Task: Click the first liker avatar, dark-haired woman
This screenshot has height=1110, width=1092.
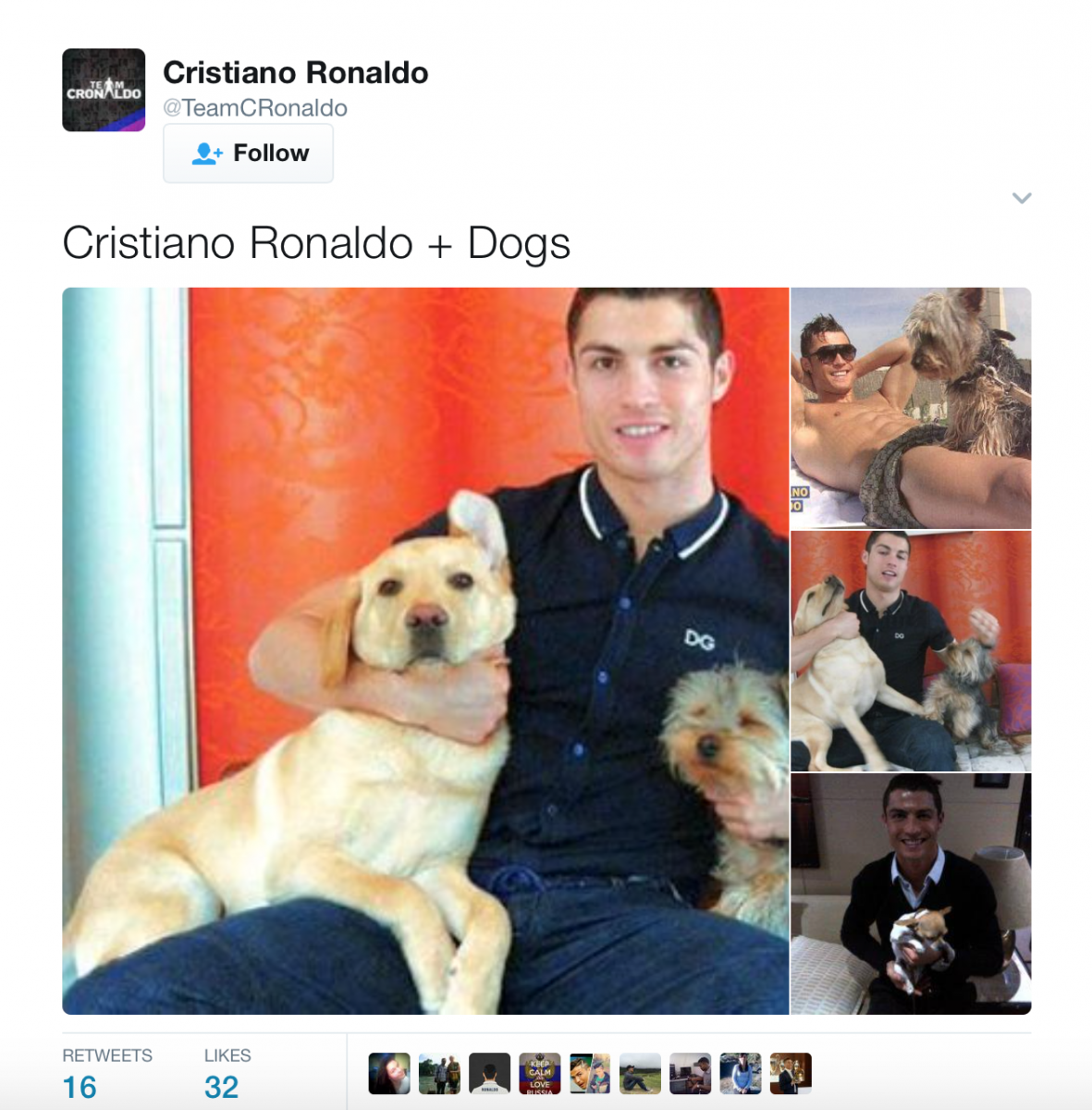Action: (389, 1074)
